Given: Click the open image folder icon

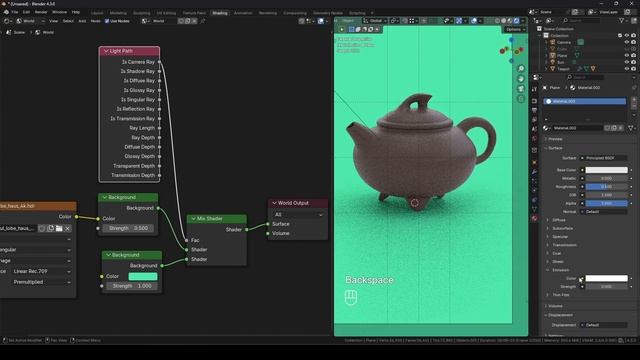Looking at the screenshot, I should 59,228.
